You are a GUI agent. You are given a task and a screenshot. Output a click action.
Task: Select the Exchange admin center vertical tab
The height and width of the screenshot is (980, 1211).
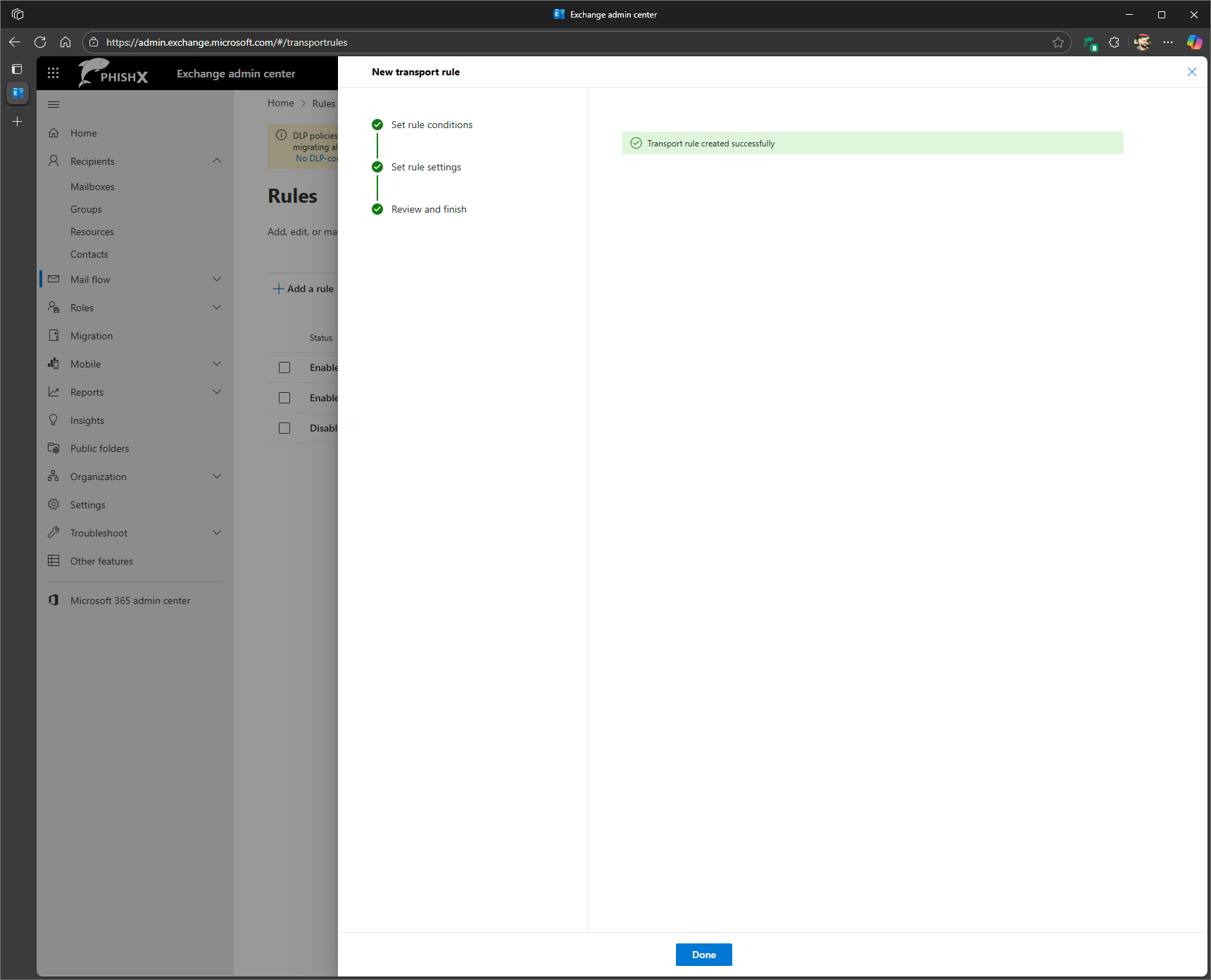pos(18,93)
